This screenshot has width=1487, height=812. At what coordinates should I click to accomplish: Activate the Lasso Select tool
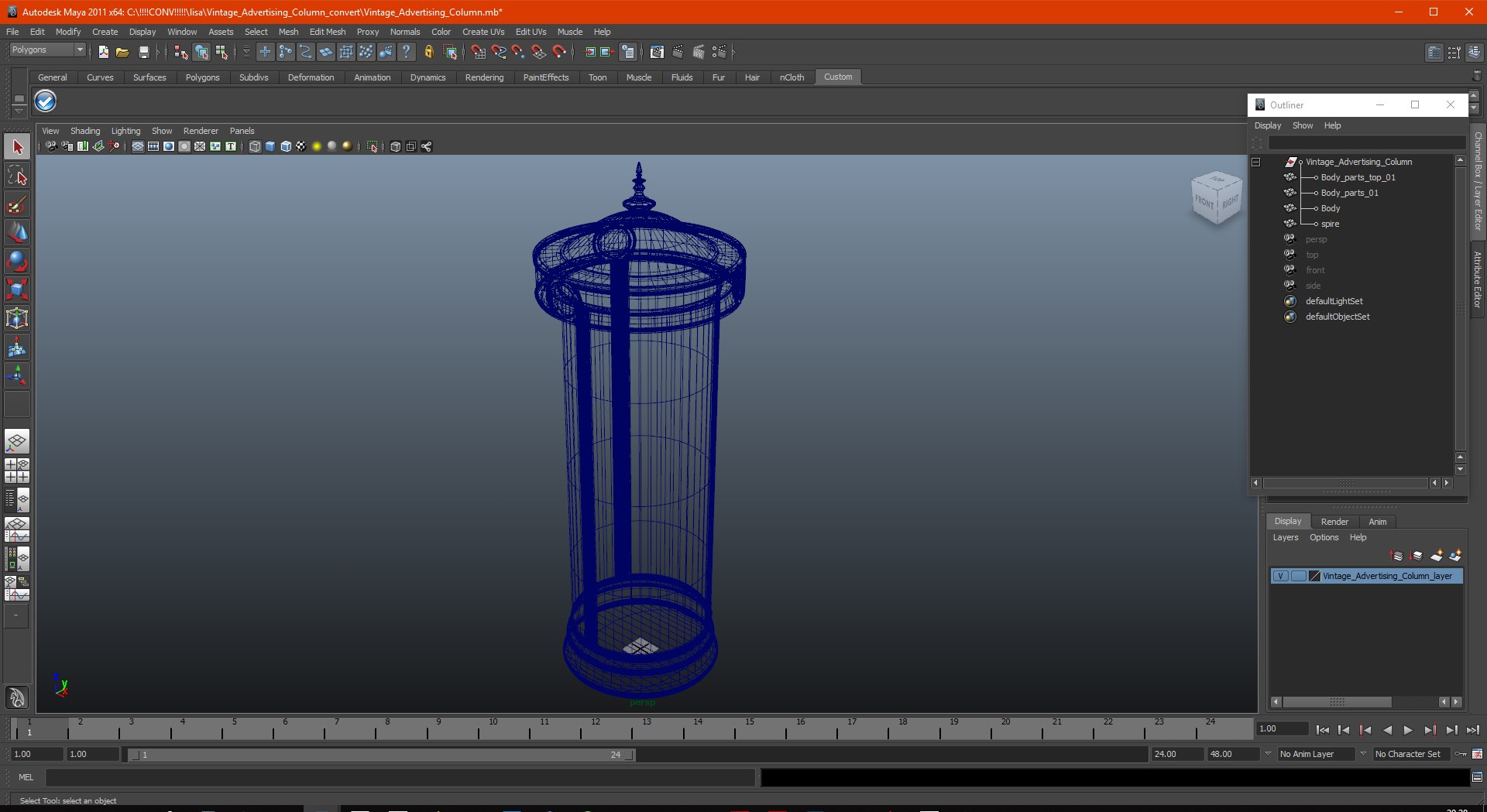click(x=17, y=176)
